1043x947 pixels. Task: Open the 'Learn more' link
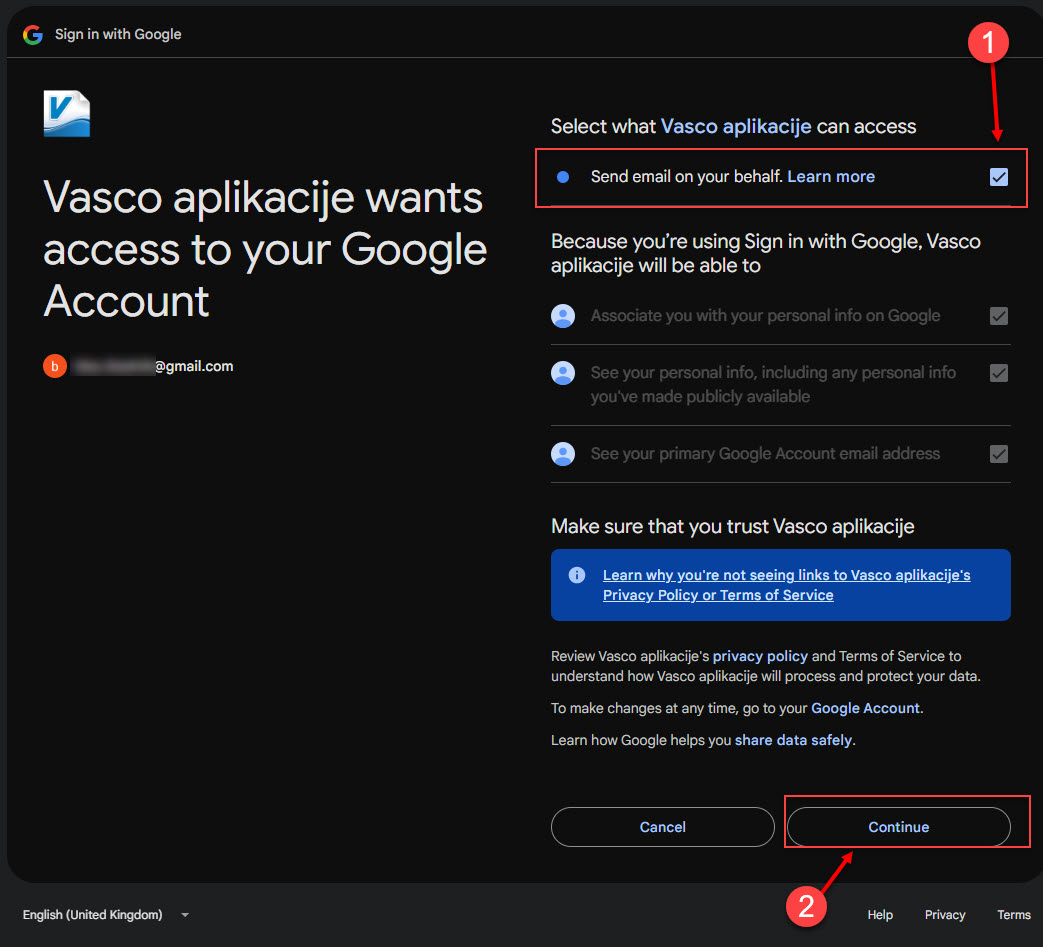pos(831,177)
